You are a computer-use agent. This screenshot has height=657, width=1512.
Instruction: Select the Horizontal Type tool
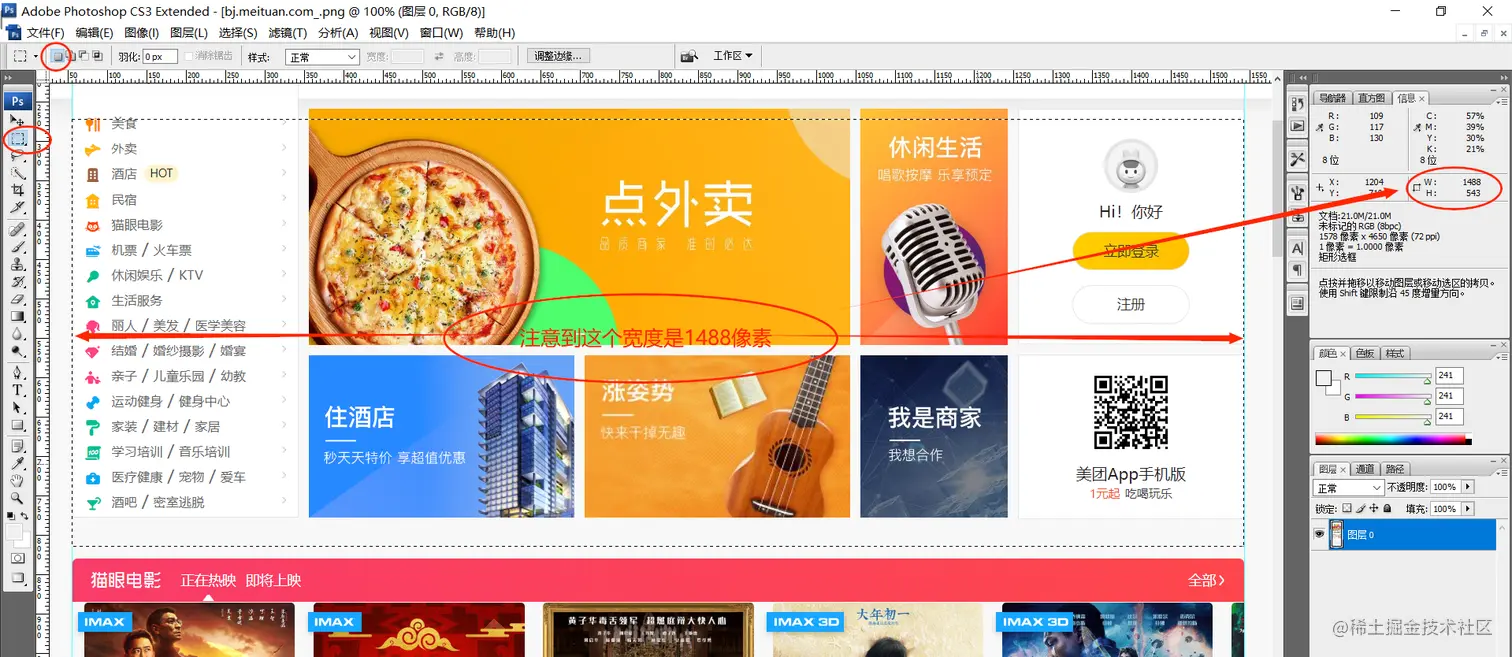[18, 389]
